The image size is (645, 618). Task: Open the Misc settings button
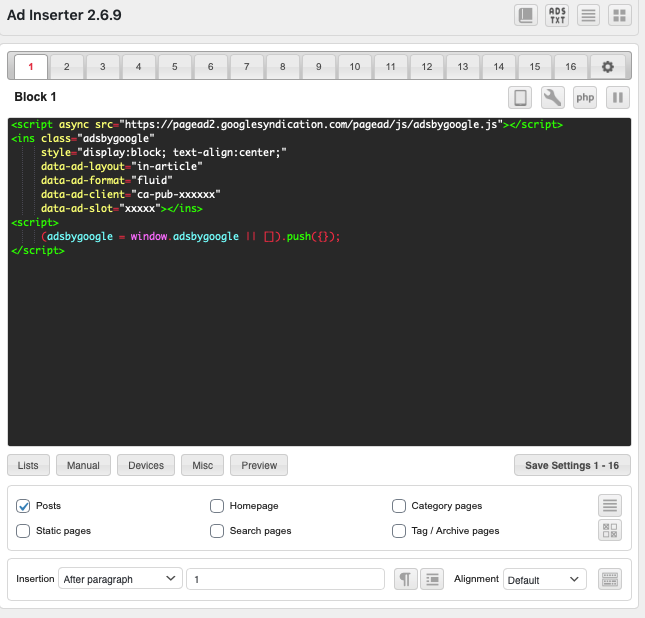point(202,465)
